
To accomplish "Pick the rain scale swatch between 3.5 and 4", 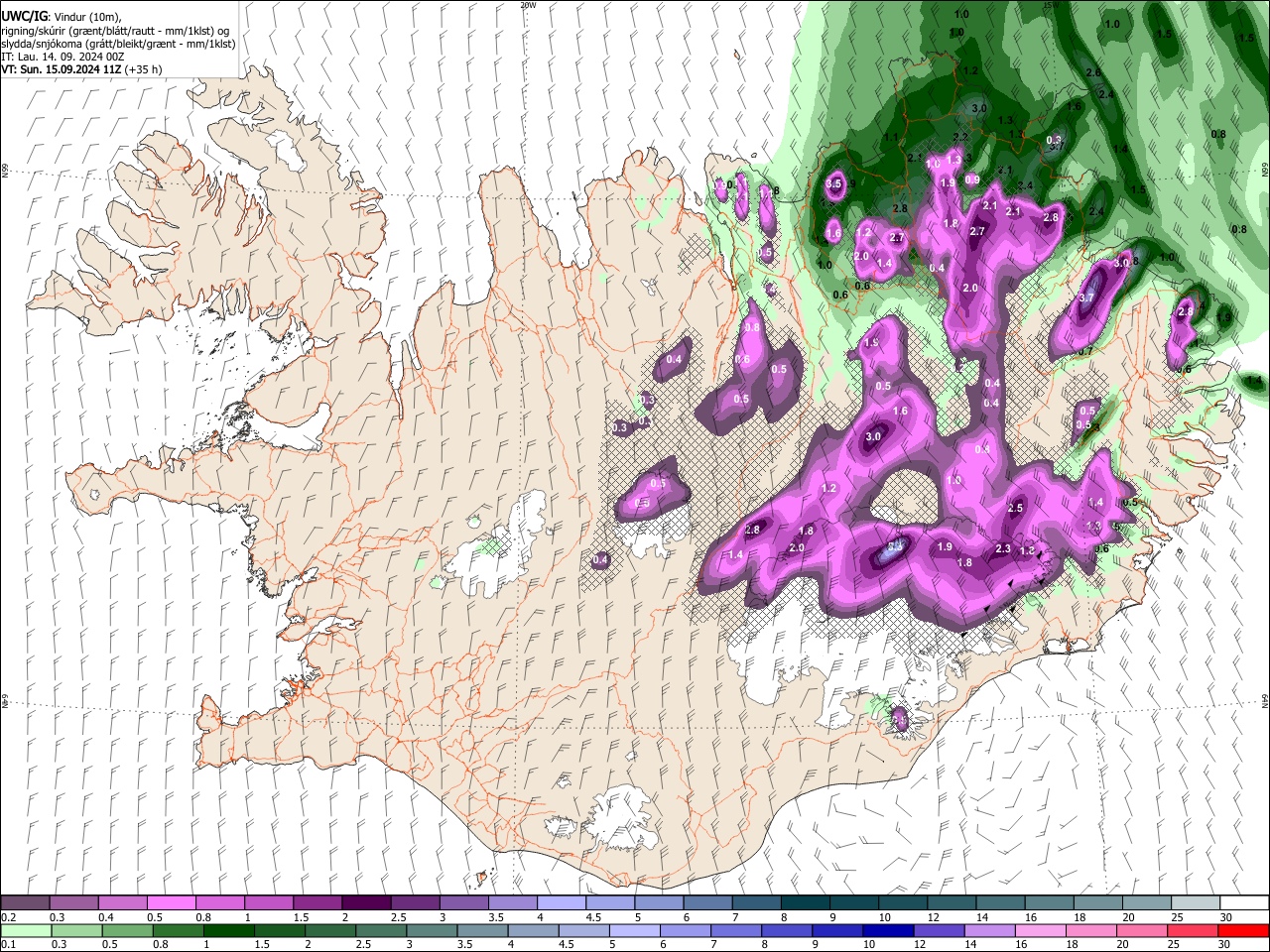I will point(482,930).
